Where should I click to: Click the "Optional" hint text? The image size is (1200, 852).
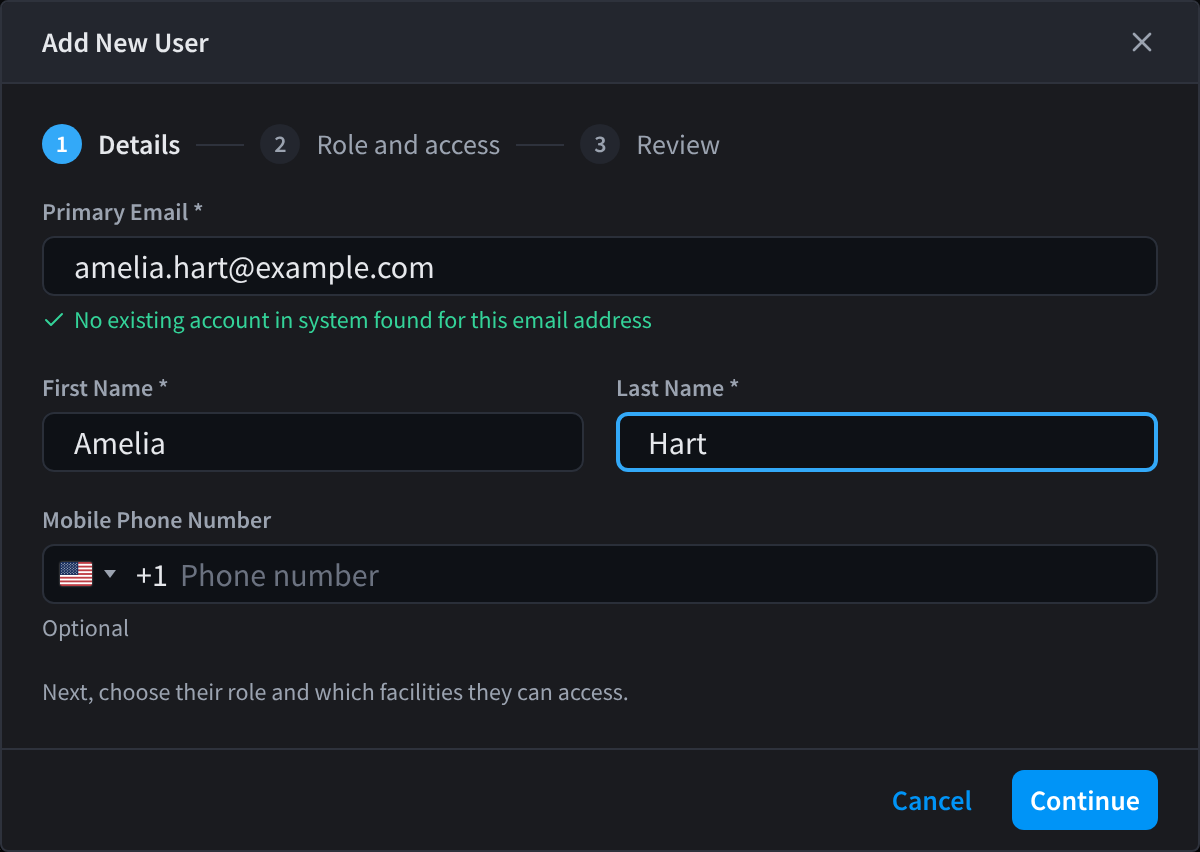point(86,629)
